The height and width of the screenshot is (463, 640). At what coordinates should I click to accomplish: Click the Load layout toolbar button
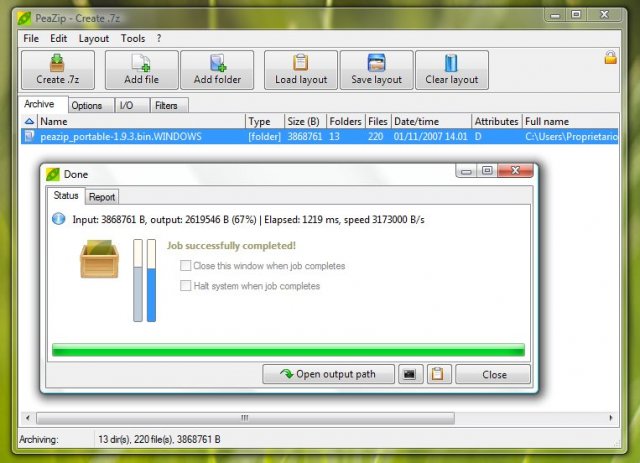click(301, 70)
